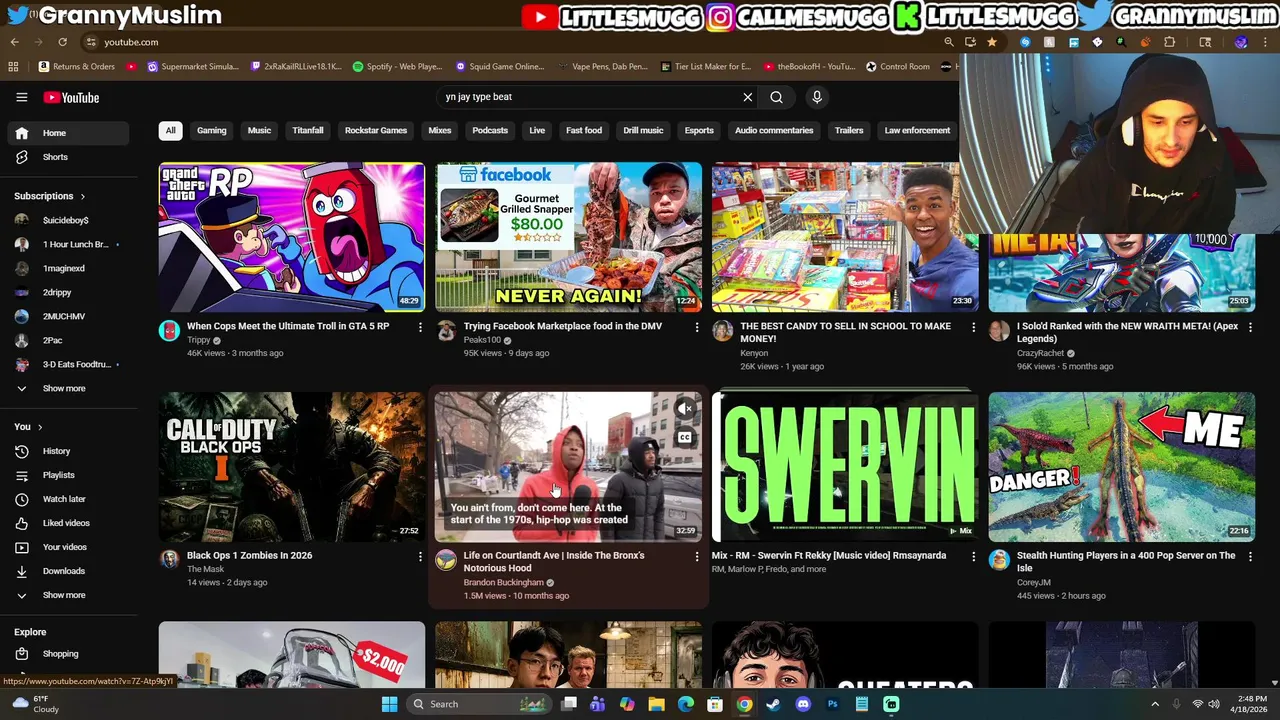Open the Squid Game Online bookmark

pos(500,67)
